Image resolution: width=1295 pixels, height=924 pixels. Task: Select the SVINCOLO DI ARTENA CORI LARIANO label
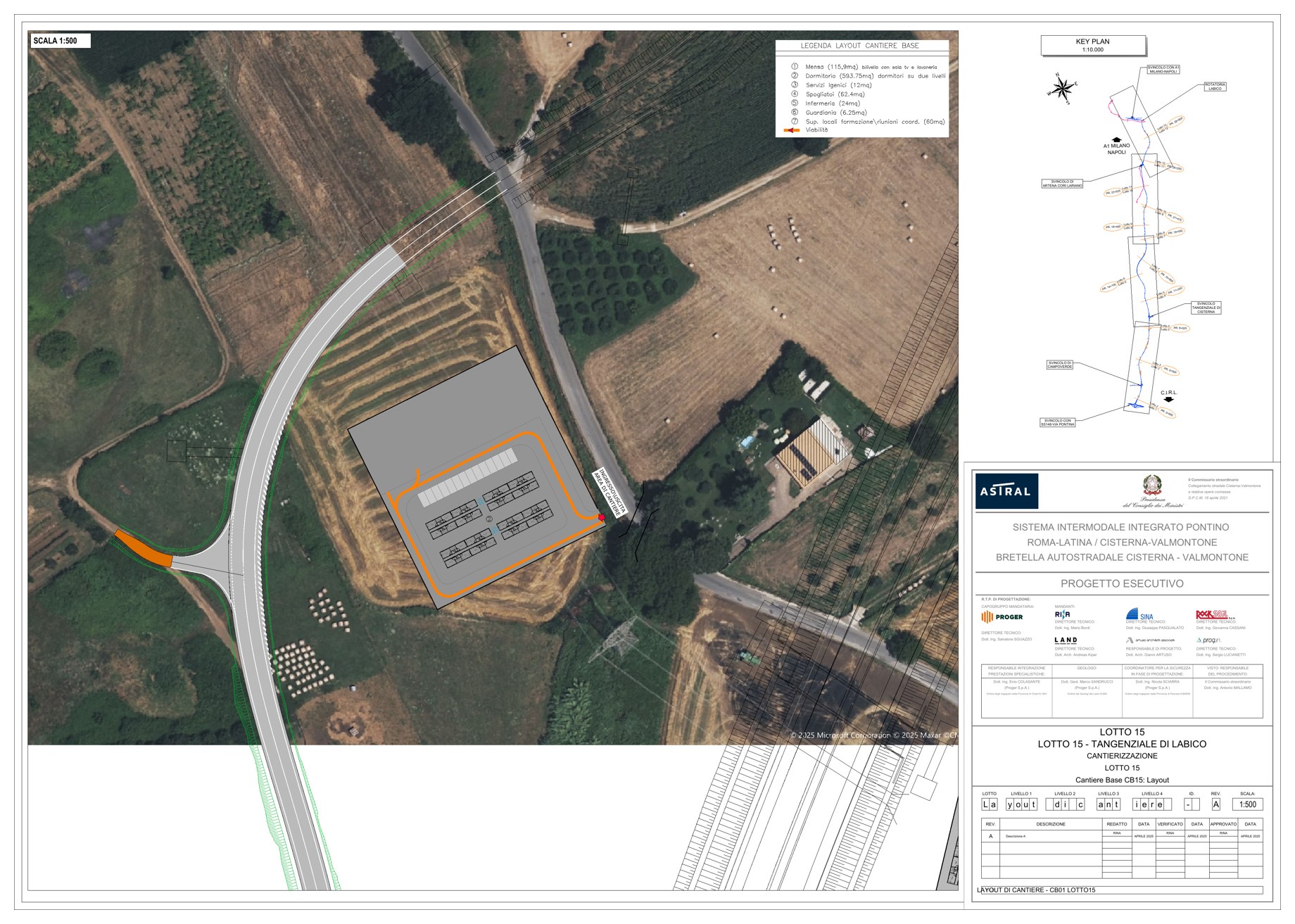coord(1062,184)
